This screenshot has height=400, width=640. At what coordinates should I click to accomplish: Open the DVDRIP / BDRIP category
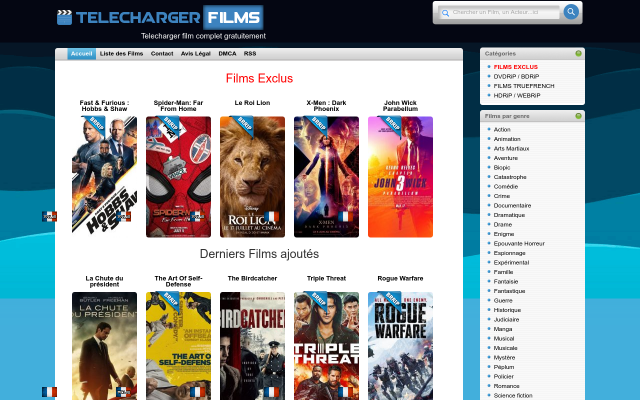pos(516,76)
